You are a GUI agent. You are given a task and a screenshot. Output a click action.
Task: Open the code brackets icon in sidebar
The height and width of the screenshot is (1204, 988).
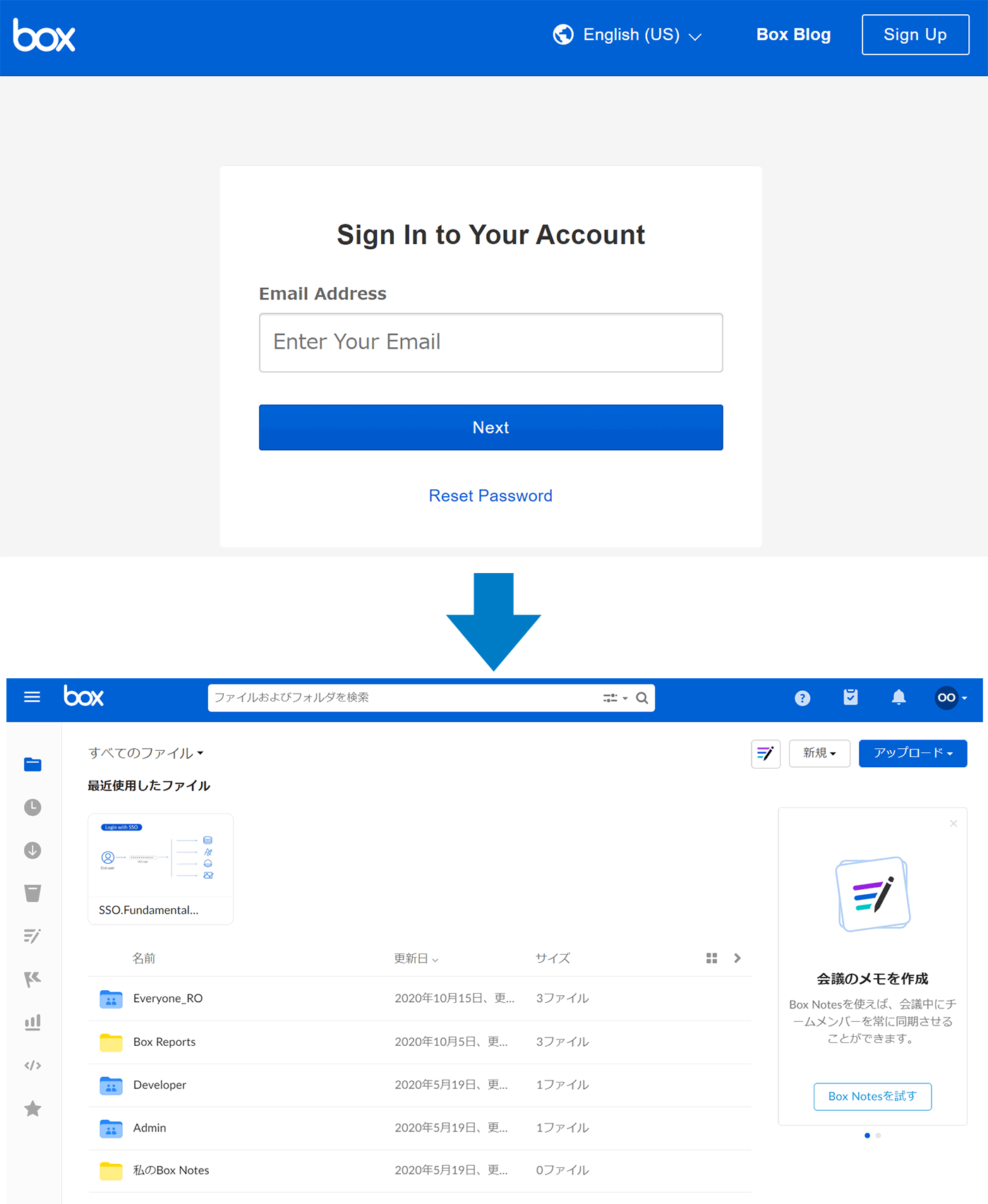coord(32,1066)
